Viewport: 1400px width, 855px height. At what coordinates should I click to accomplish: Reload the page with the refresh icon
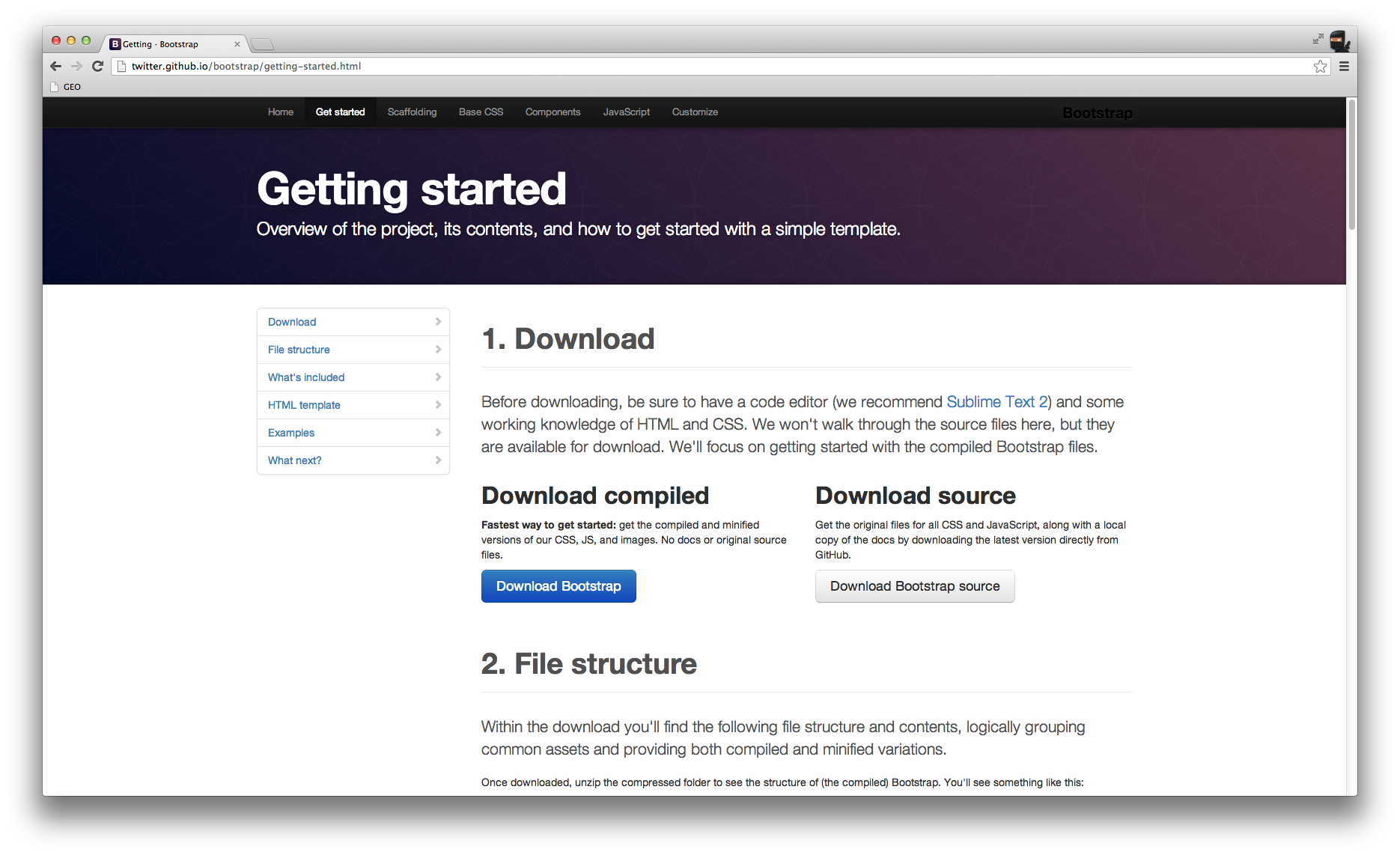tap(97, 66)
